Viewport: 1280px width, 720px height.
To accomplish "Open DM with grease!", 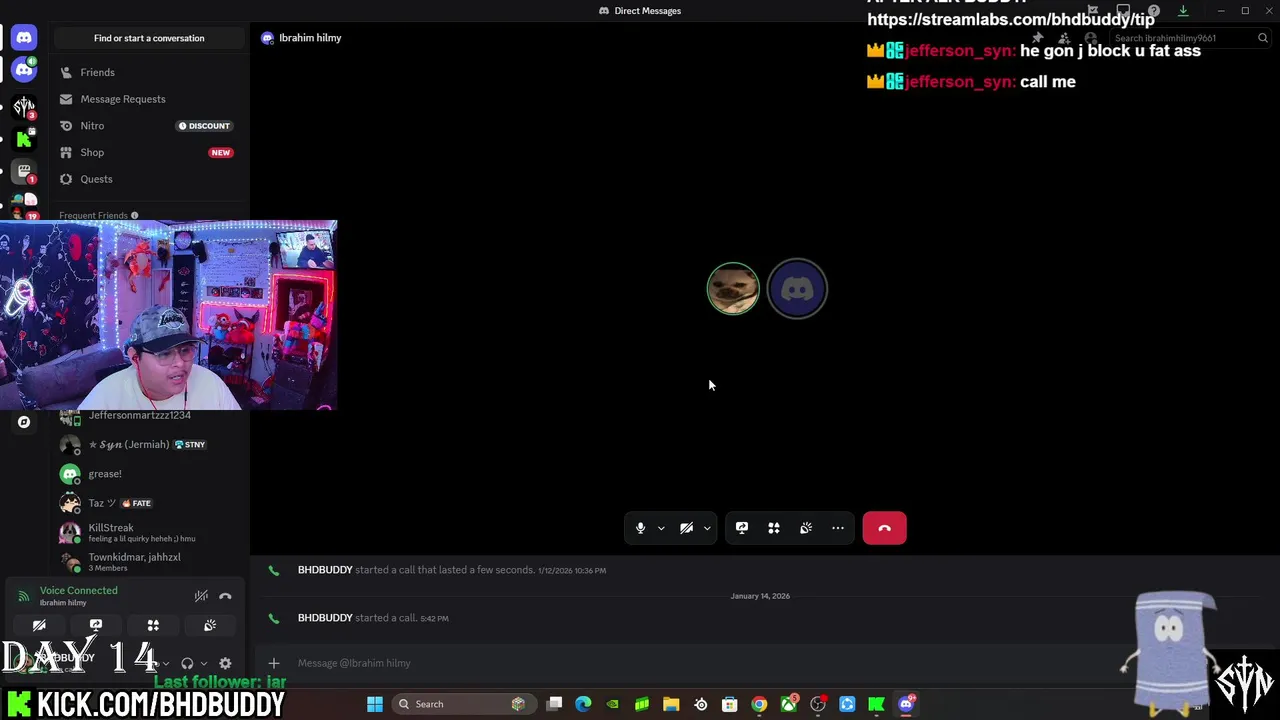I will (149, 474).
